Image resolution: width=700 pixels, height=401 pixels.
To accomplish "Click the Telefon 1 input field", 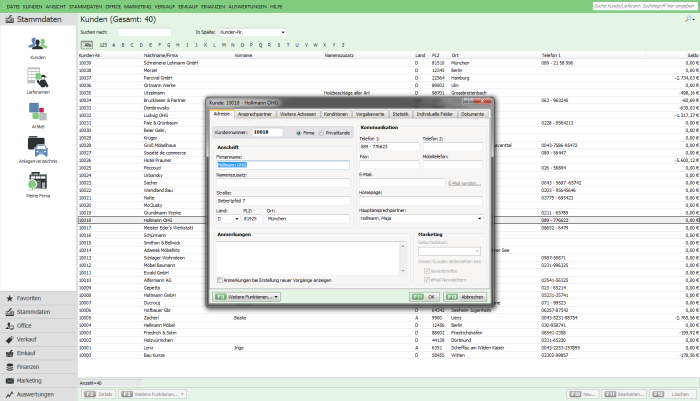I will tap(389, 146).
